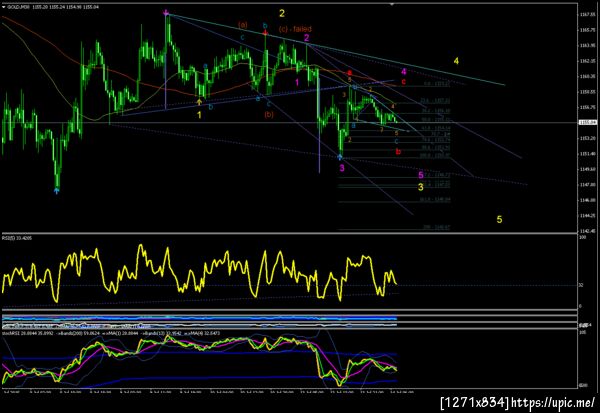Click the magenta wave 4 label
Screen dimensions: 600x413
404,72
